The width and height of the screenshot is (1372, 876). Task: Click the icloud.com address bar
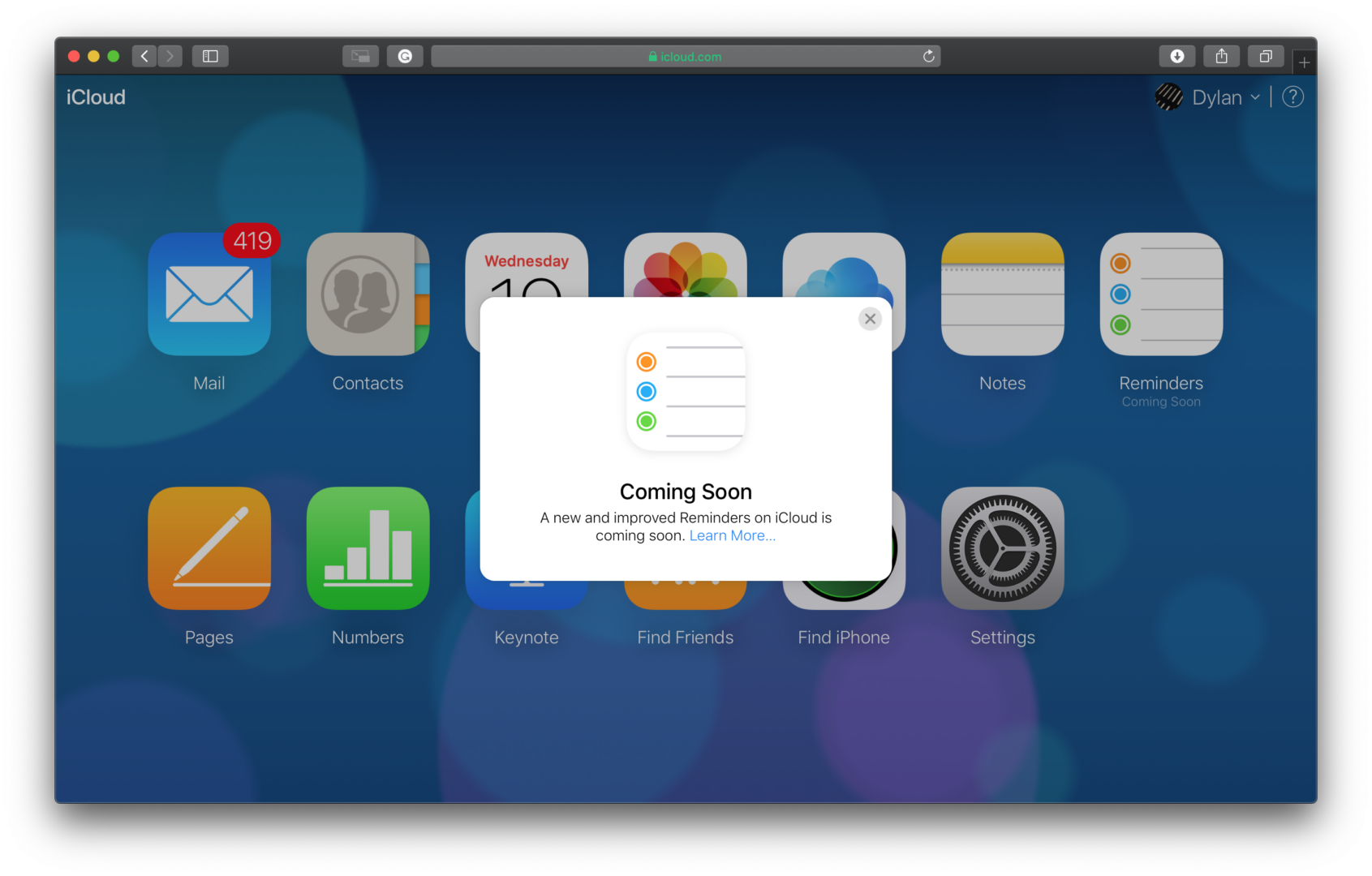click(686, 56)
